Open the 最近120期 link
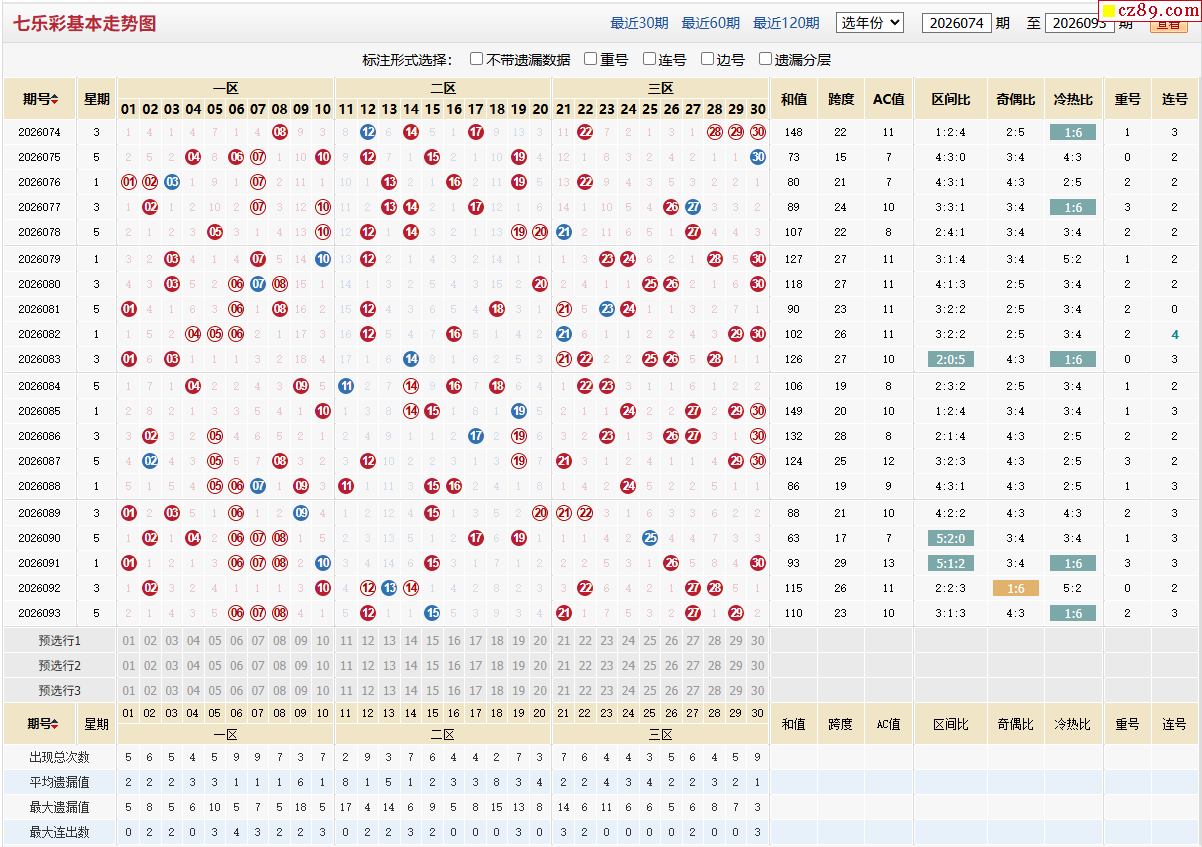 coord(786,23)
